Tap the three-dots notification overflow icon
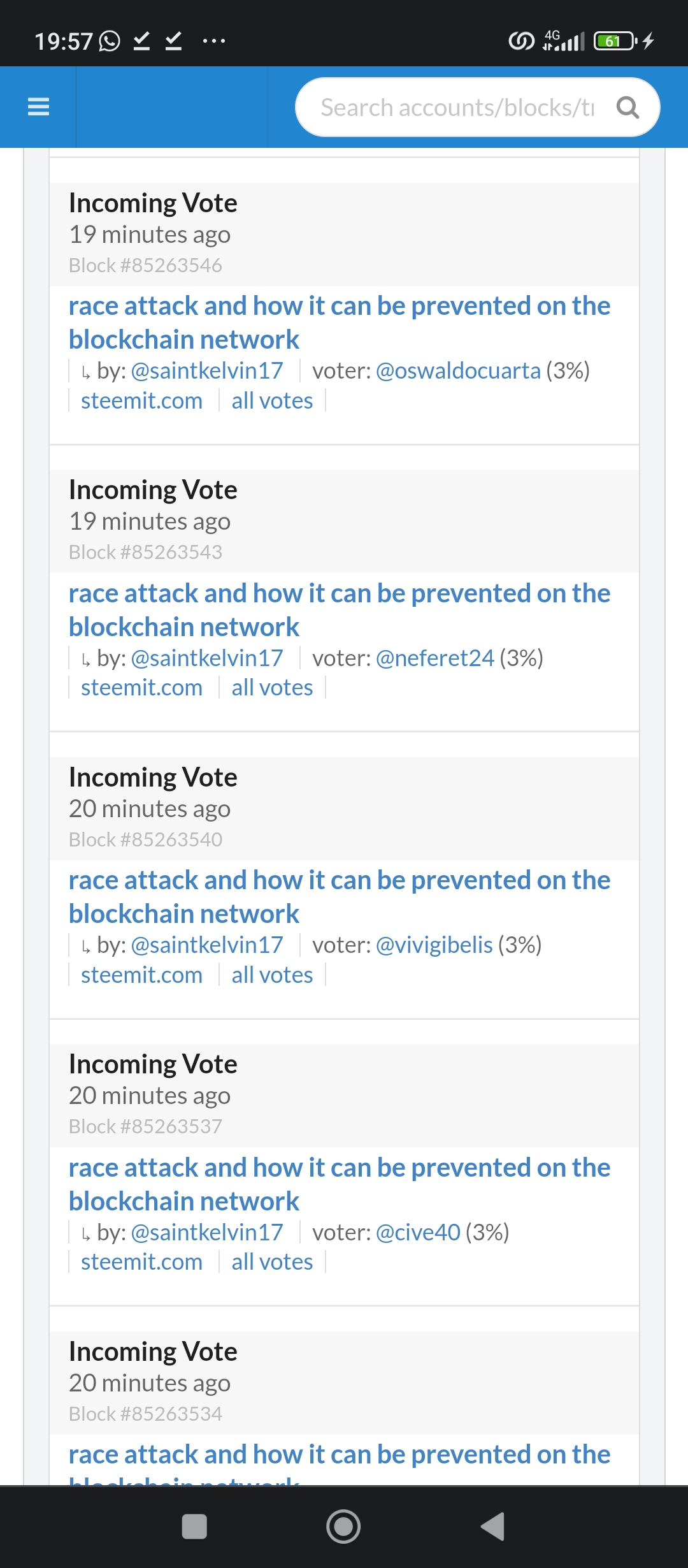Screen dimensions: 688x1568 213,41
